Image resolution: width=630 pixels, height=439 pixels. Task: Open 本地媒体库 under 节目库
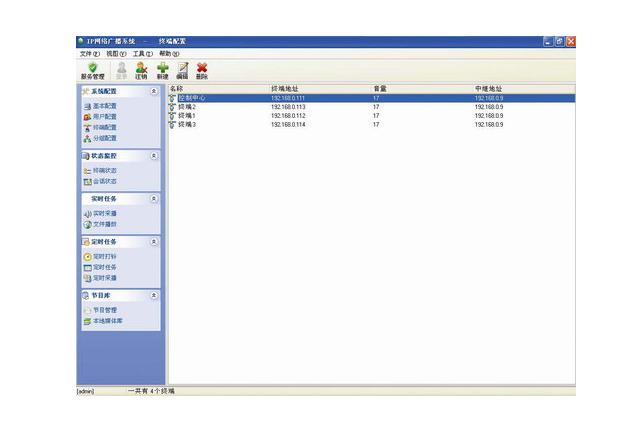point(103,321)
